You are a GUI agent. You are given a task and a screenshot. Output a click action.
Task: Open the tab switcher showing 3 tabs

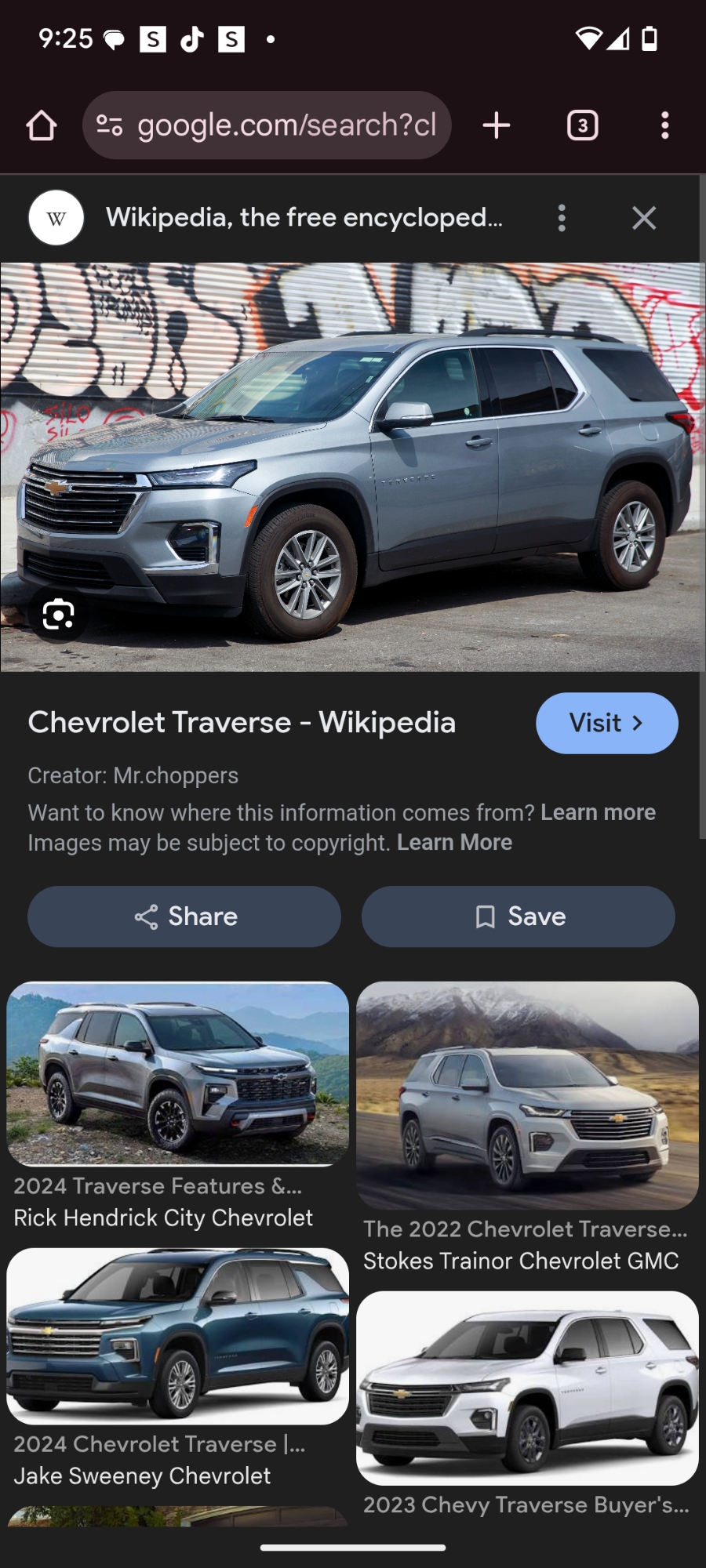click(582, 125)
